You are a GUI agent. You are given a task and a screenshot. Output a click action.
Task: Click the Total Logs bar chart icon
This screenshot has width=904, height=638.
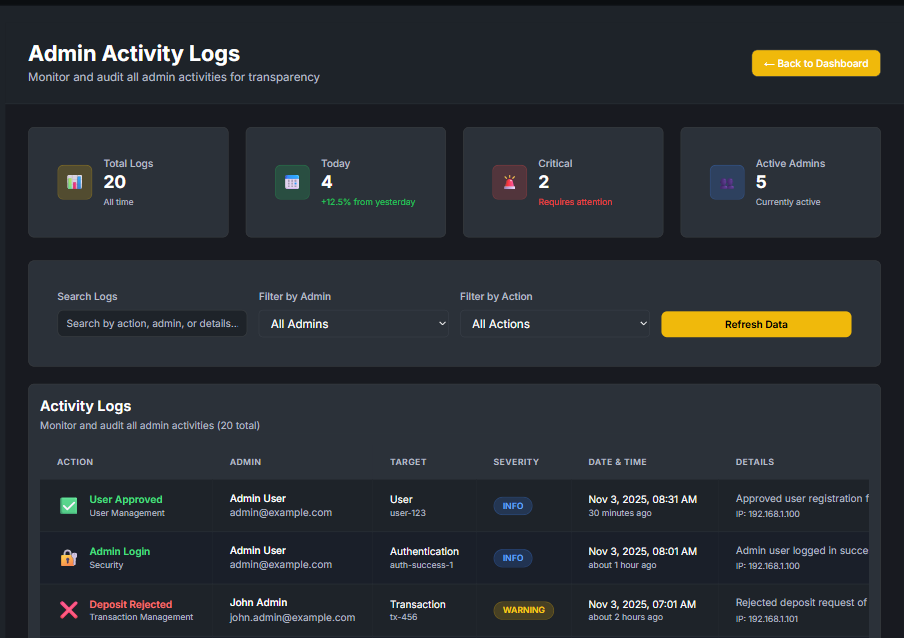[74, 182]
